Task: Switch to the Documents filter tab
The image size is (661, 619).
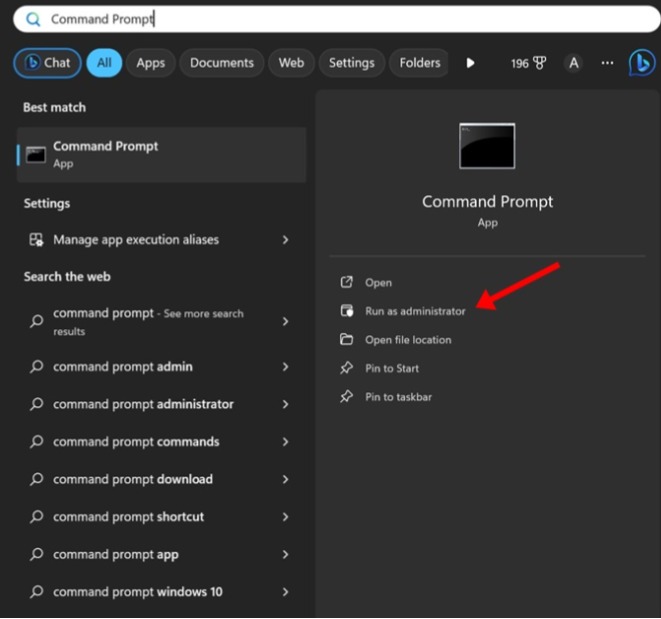Action: pos(221,63)
